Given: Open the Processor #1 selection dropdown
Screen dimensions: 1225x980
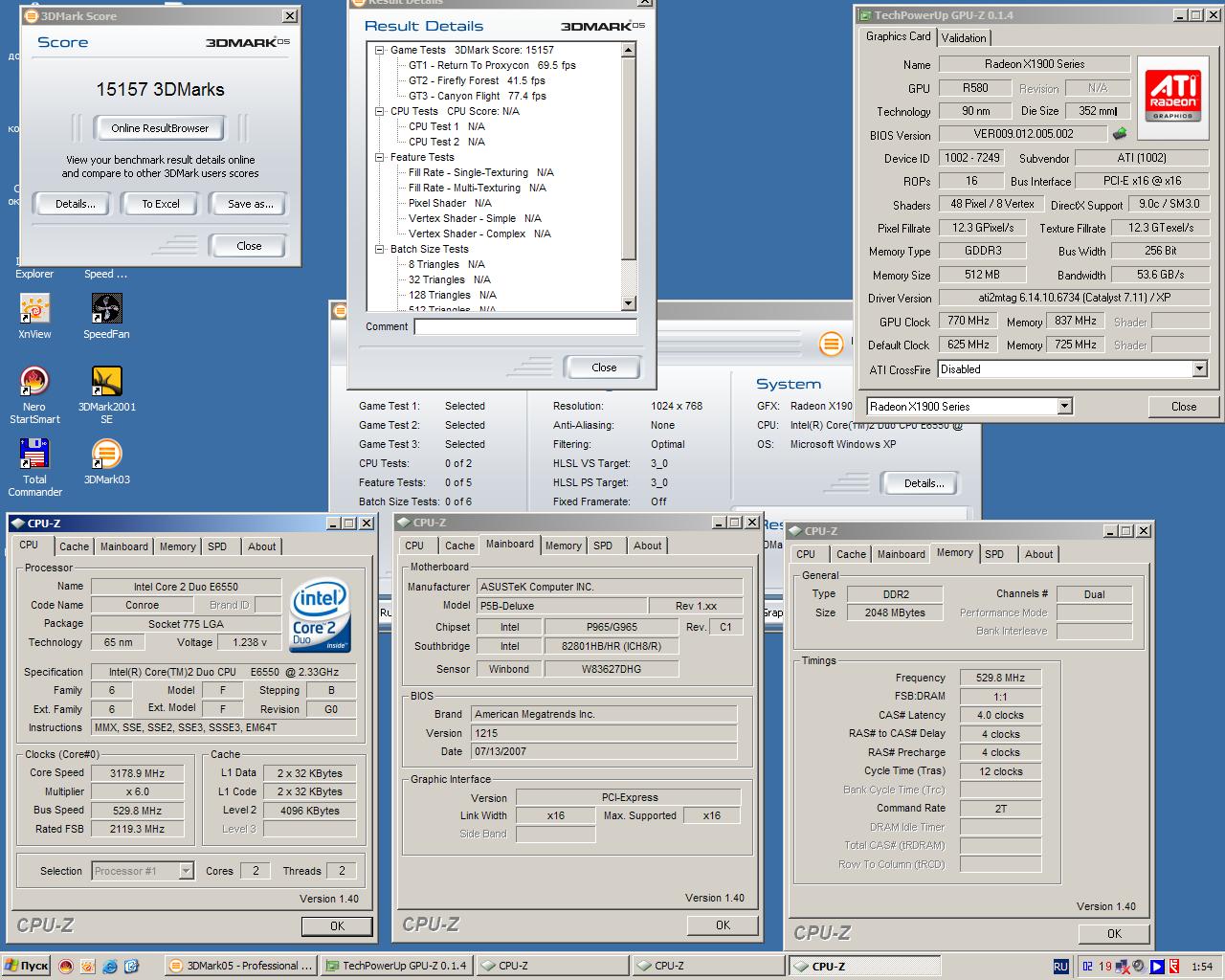Looking at the screenshot, I should pyautogui.click(x=186, y=871).
